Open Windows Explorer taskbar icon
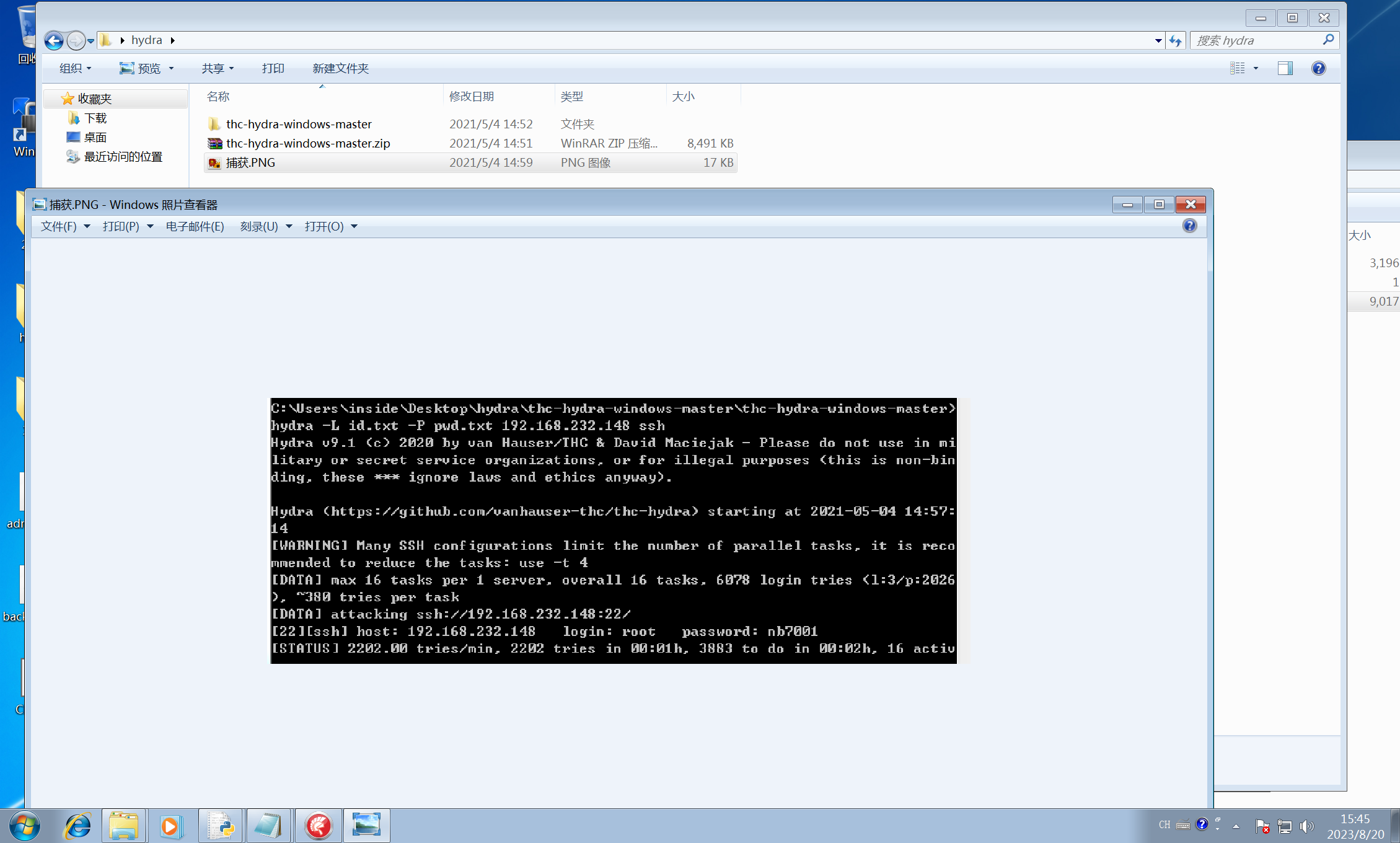This screenshot has width=1400, height=843. click(x=124, y=826)
